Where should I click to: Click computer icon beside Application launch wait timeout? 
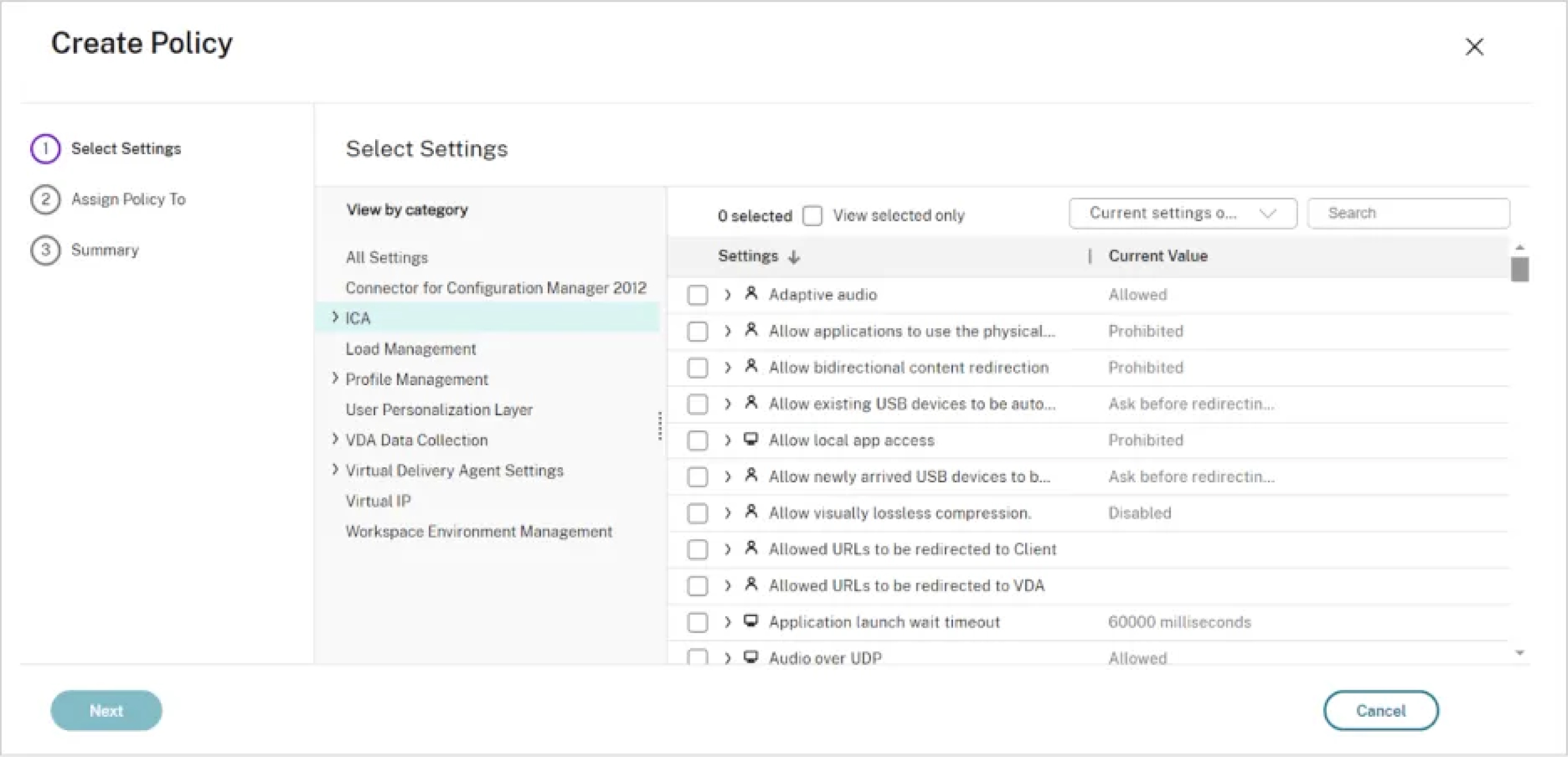tap(751, 621)
